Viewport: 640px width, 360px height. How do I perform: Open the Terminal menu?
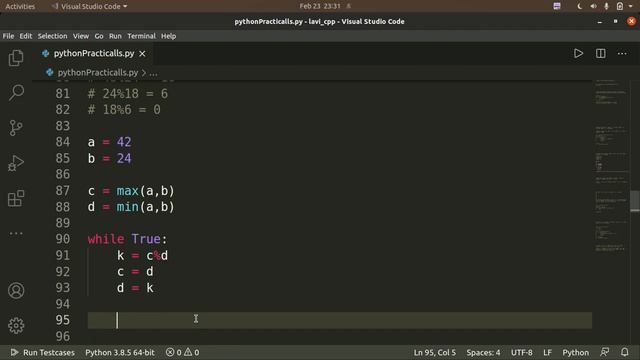(141, 36)
